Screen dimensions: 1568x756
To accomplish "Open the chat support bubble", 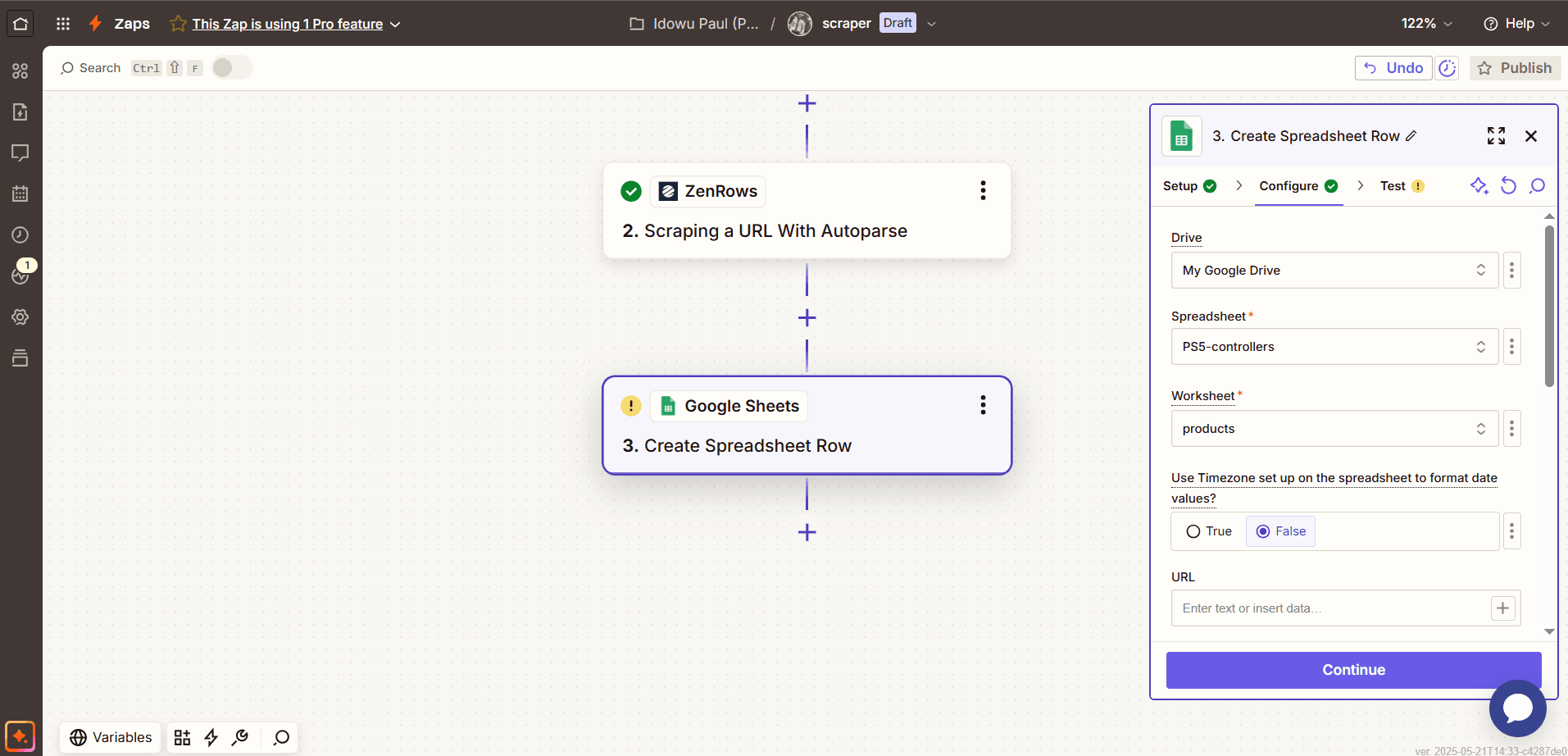I will pos(1517,708).
